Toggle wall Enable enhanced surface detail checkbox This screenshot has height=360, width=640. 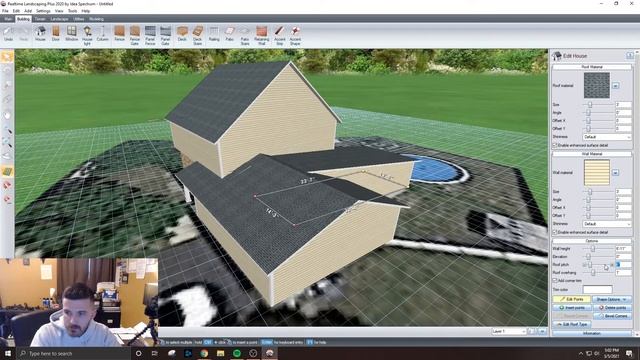[x=555, y=232]
